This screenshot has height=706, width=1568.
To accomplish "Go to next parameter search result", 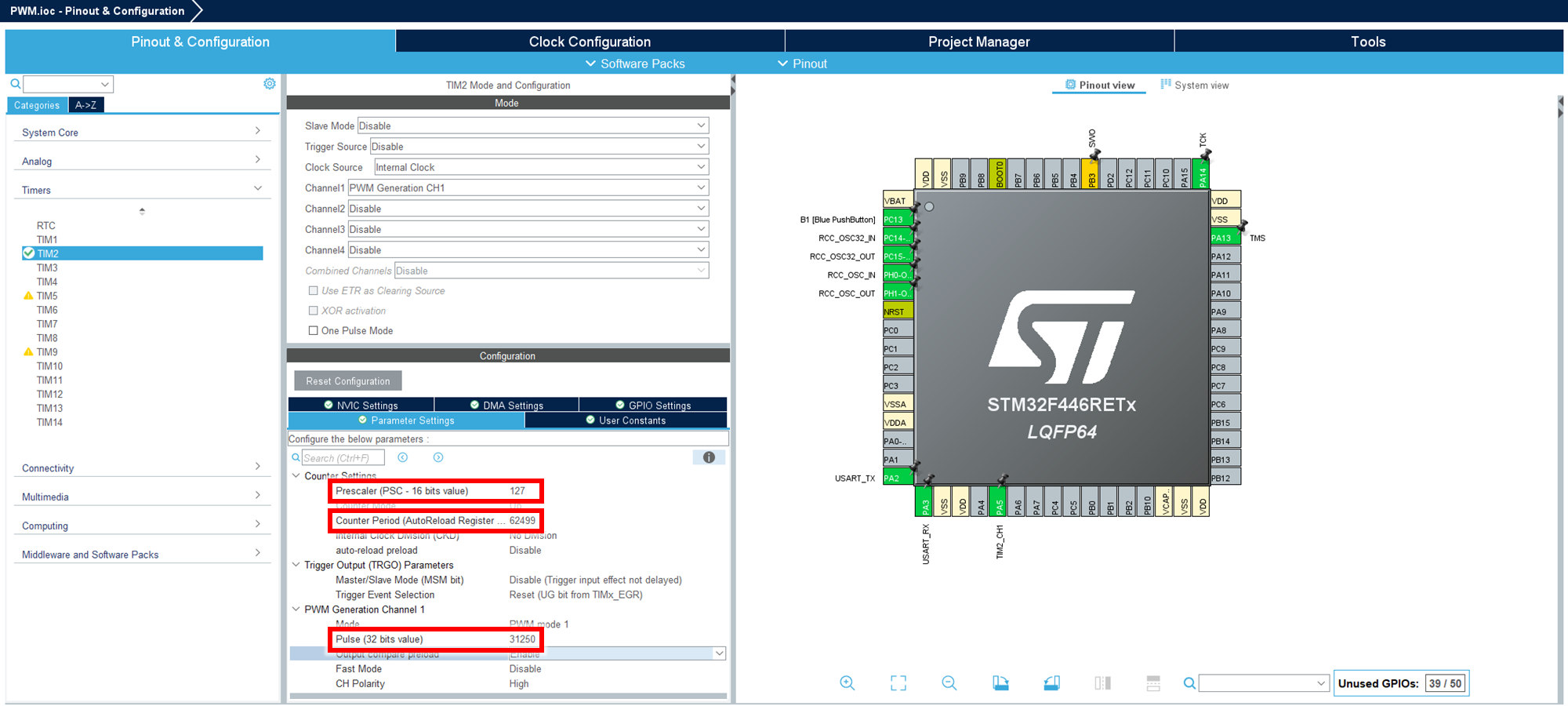I will tap(438, 457).
